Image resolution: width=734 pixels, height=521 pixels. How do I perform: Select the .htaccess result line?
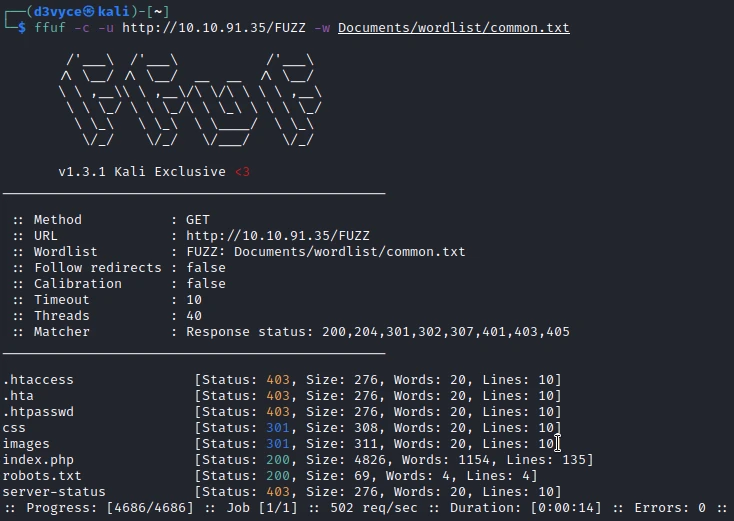tap(38, 380)
